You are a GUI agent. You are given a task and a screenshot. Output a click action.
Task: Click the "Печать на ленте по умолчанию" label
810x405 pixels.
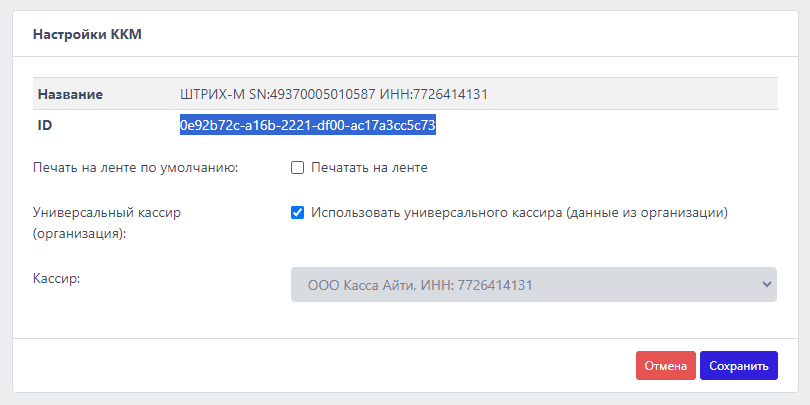click(135, 168)
